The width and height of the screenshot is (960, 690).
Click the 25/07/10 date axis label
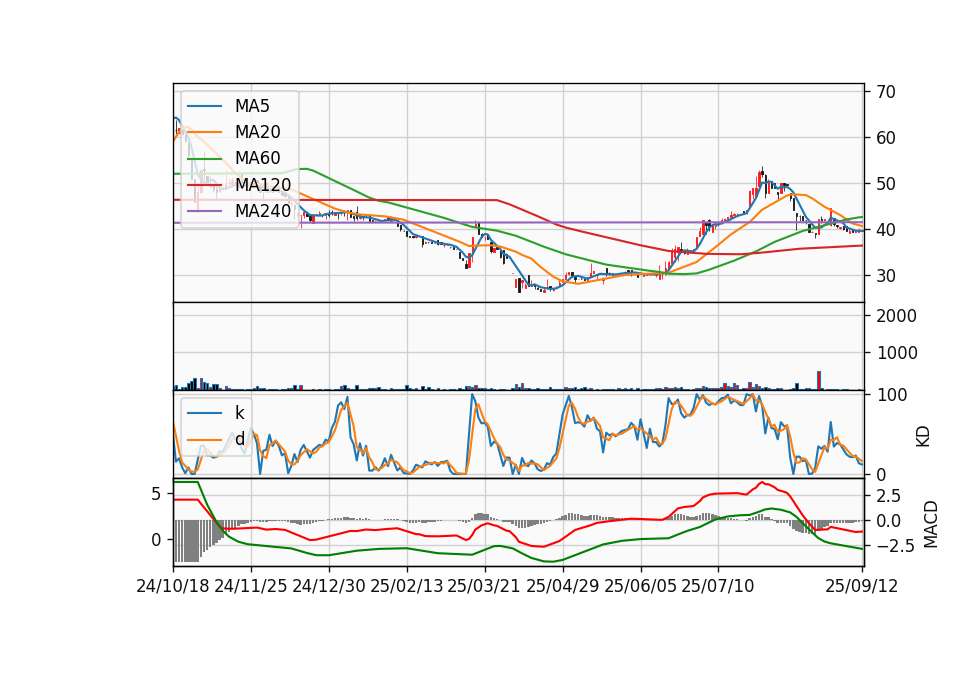718,586
